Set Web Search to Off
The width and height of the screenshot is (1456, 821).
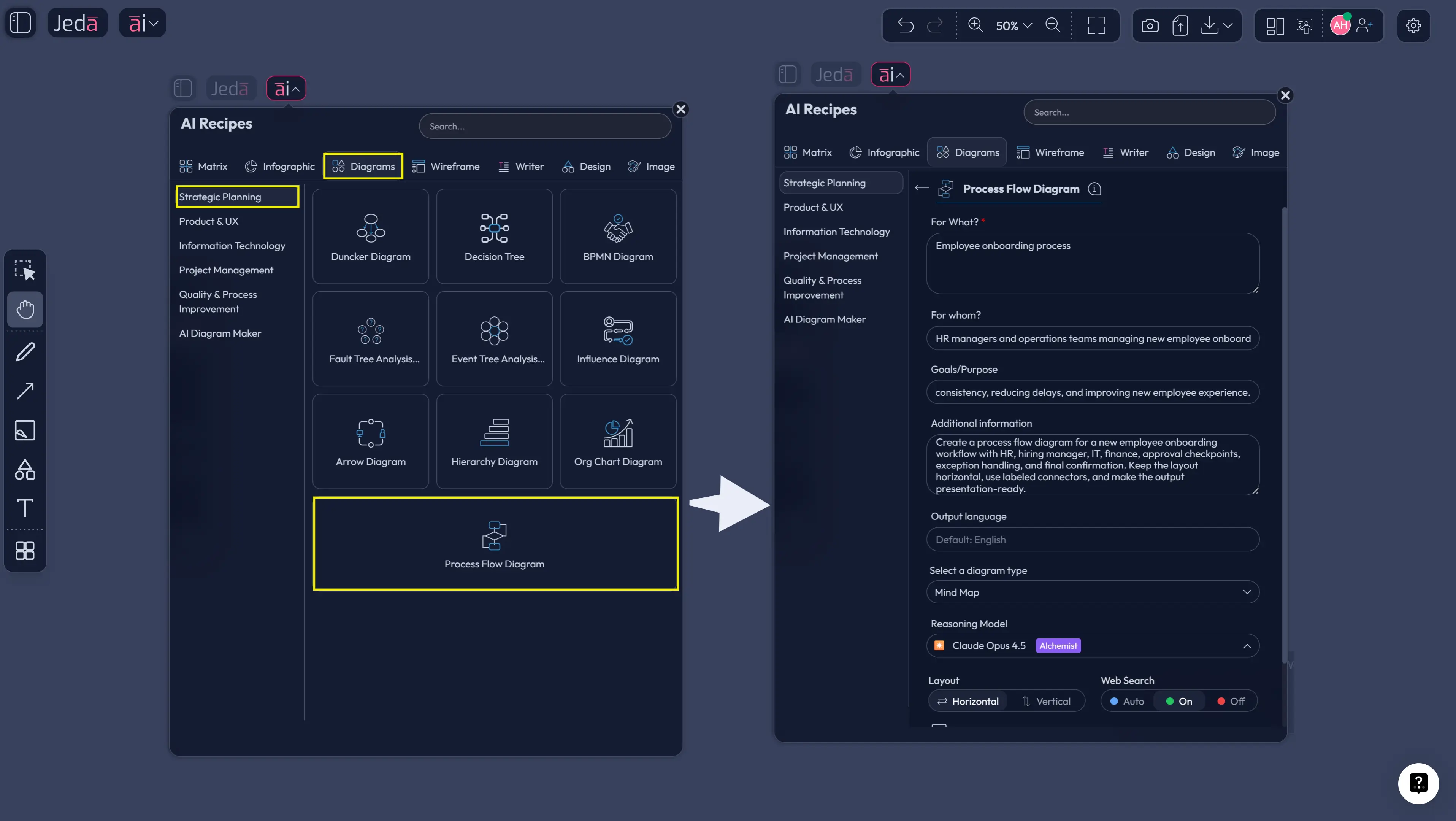pos(1232,701)
